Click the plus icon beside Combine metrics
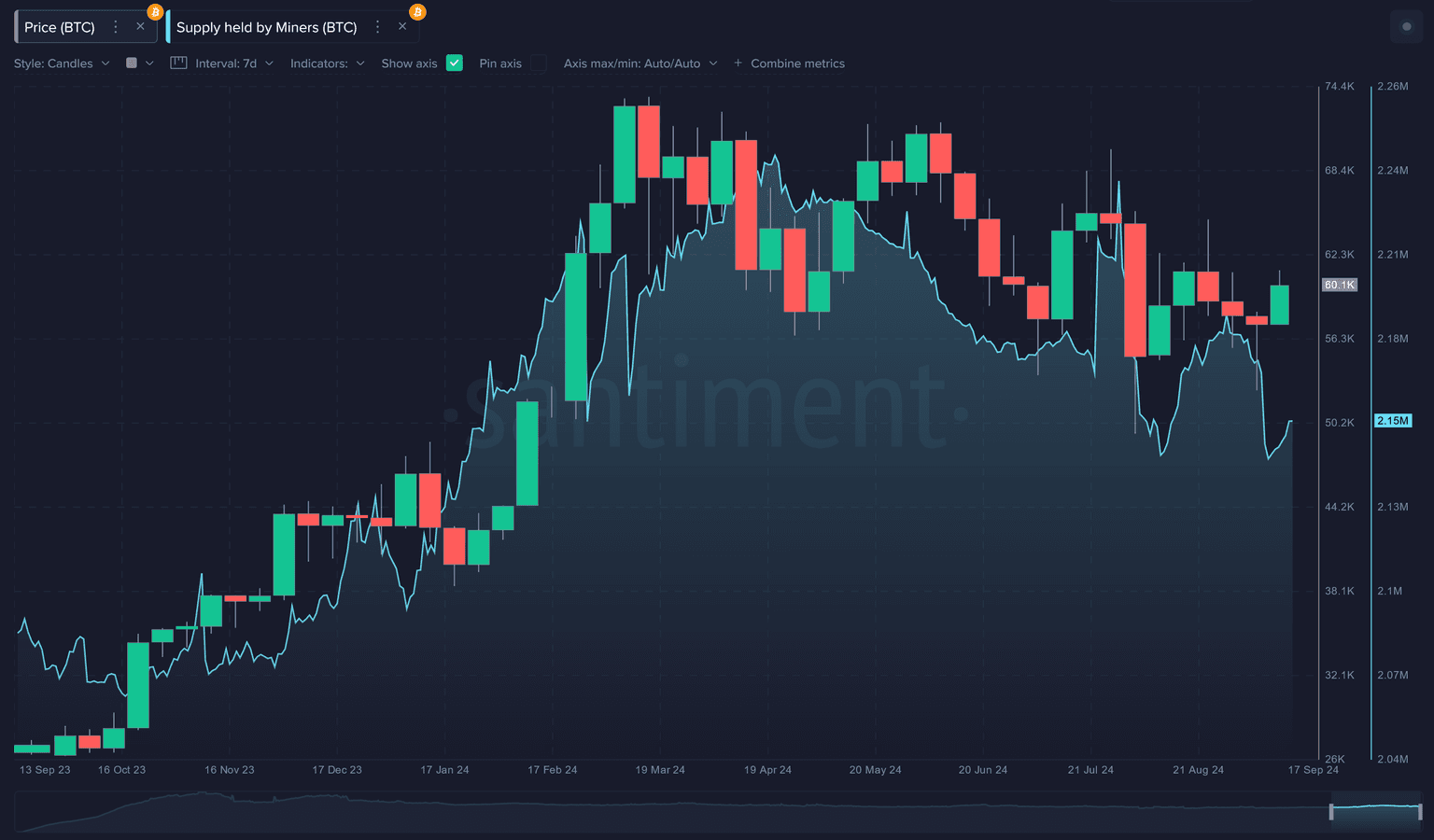1434x840 pixels. (738, 63)
